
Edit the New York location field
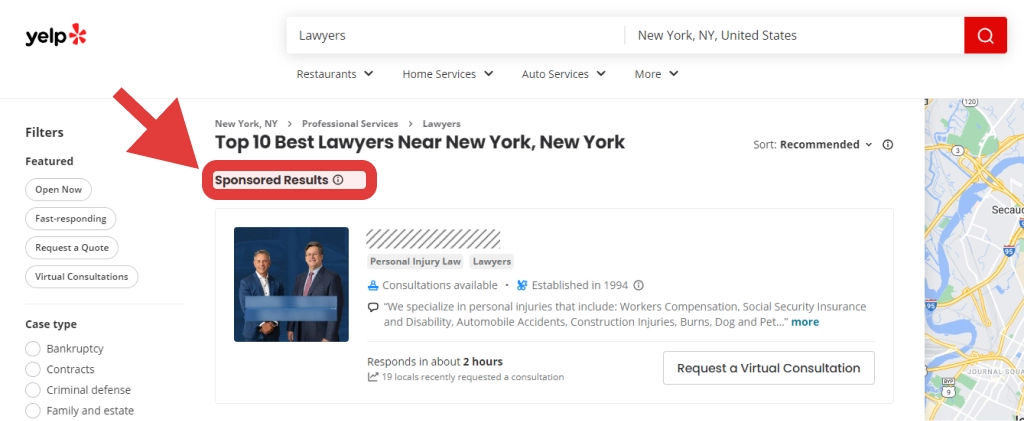(794, 35)
